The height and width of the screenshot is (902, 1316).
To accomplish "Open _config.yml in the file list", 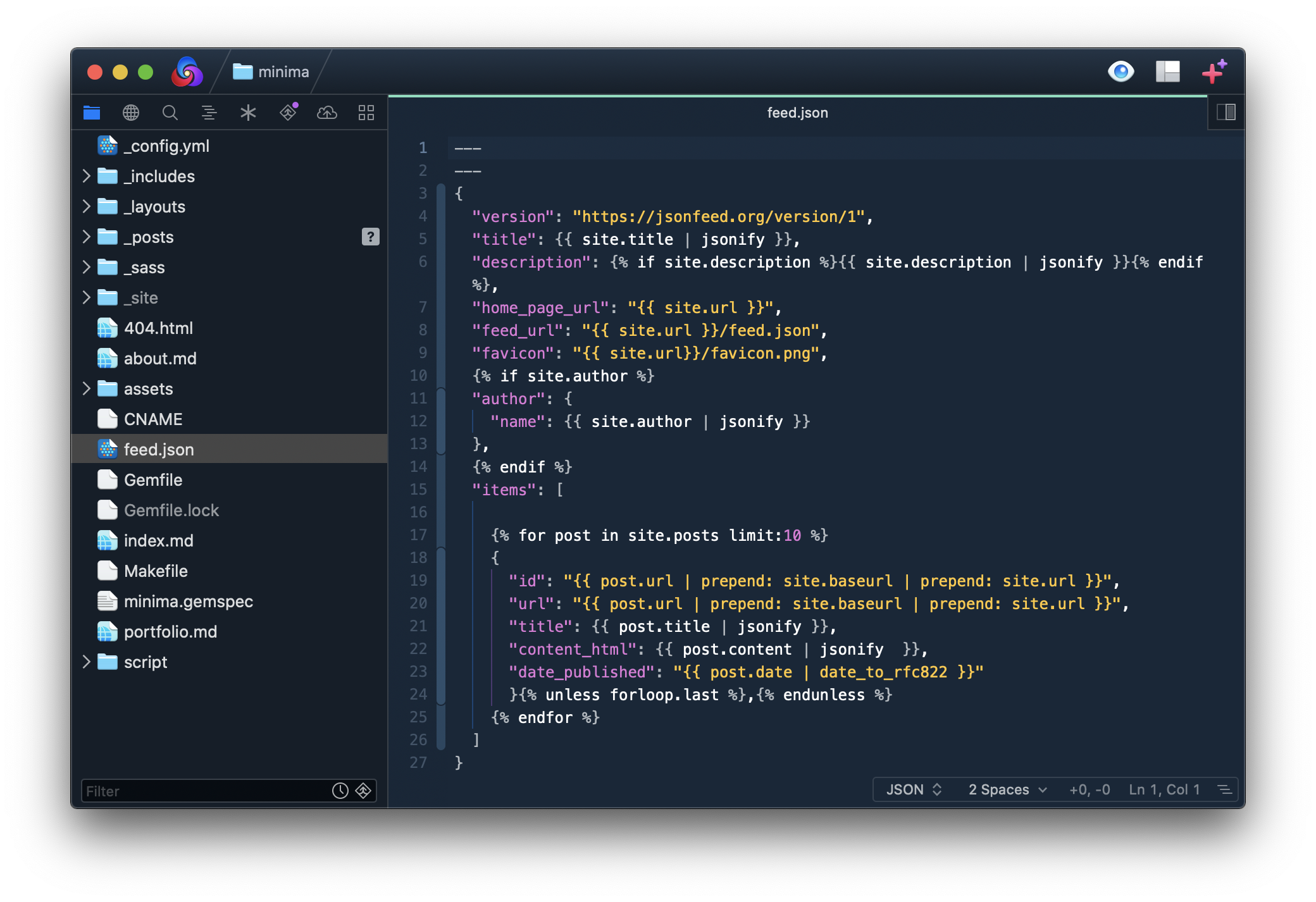I will pos(166,146).
